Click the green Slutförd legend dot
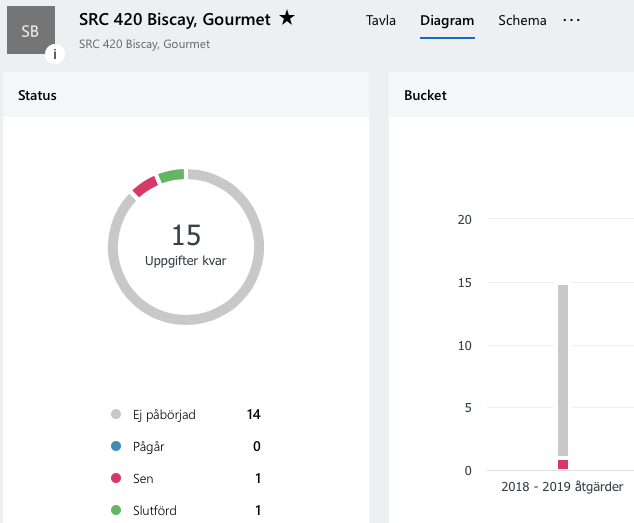 (x=116, y=511)
